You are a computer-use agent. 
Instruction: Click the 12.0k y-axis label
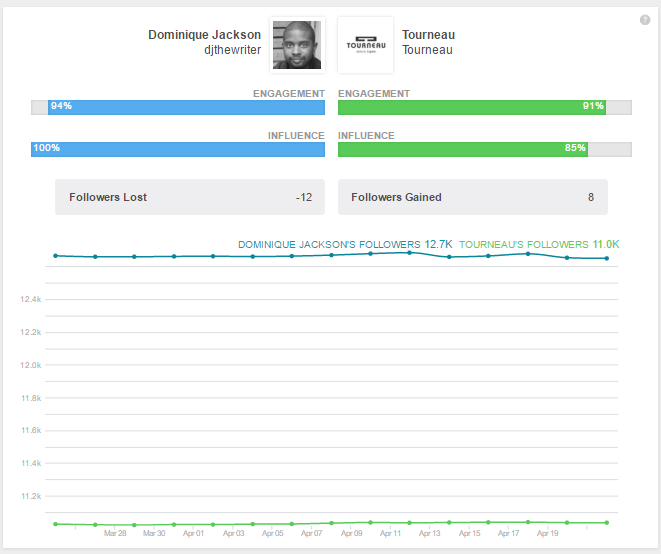point(31,365)
